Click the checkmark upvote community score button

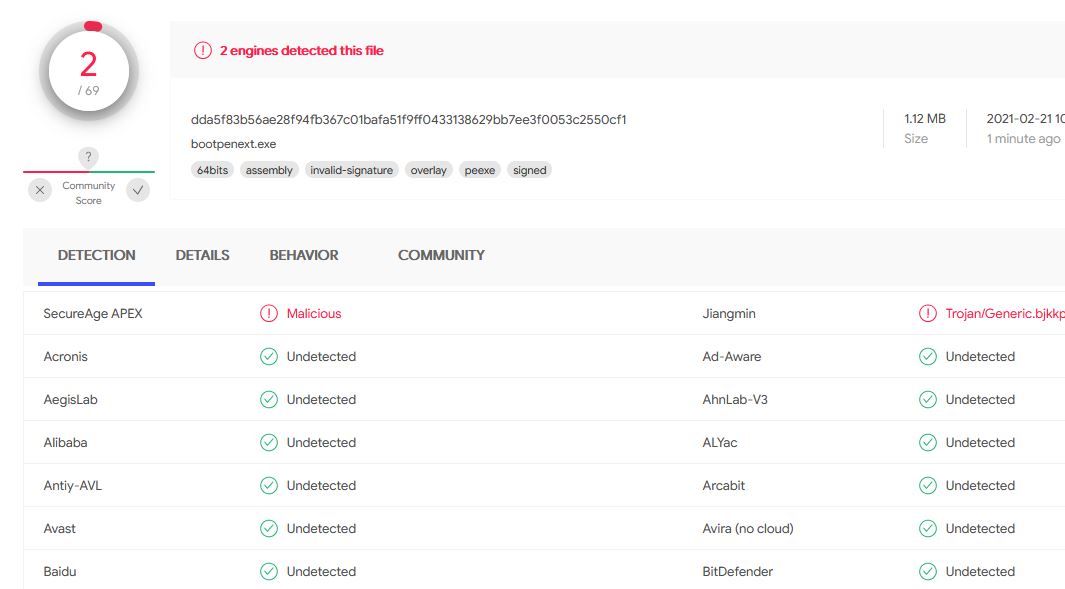(x=138, y=190)
